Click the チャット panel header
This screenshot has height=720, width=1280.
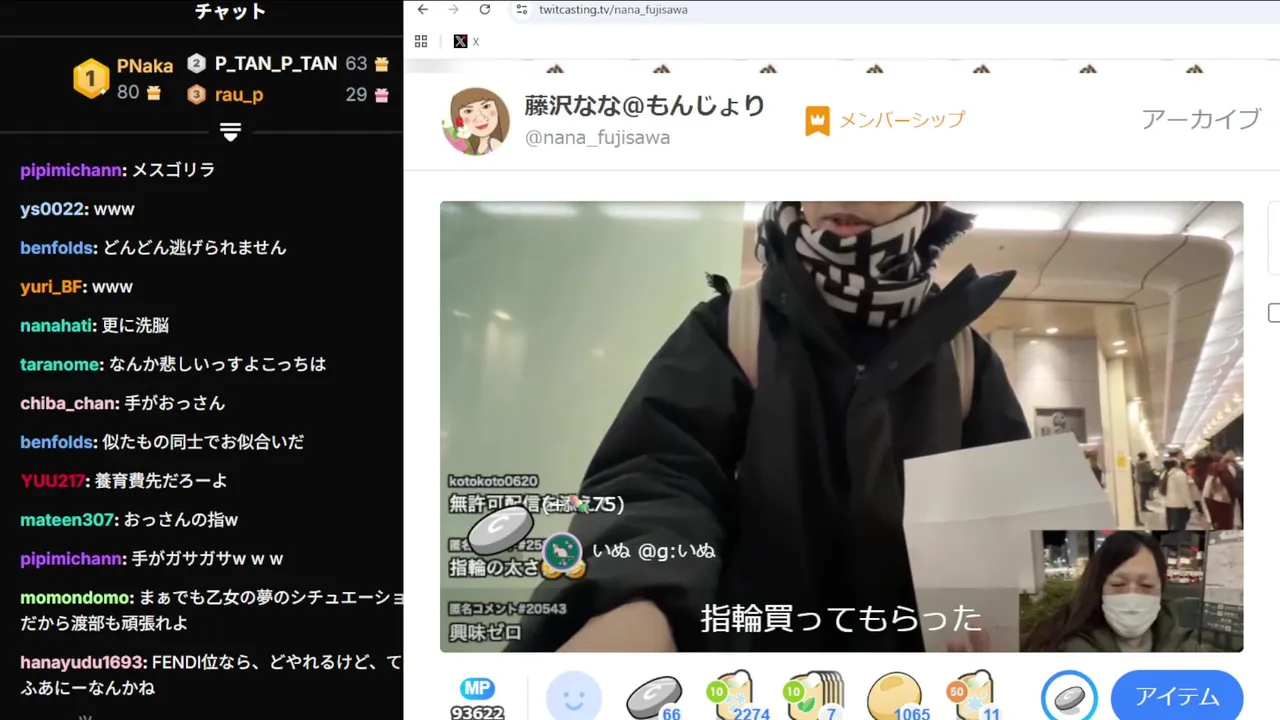pyautogui.click(x=230, y=11)
